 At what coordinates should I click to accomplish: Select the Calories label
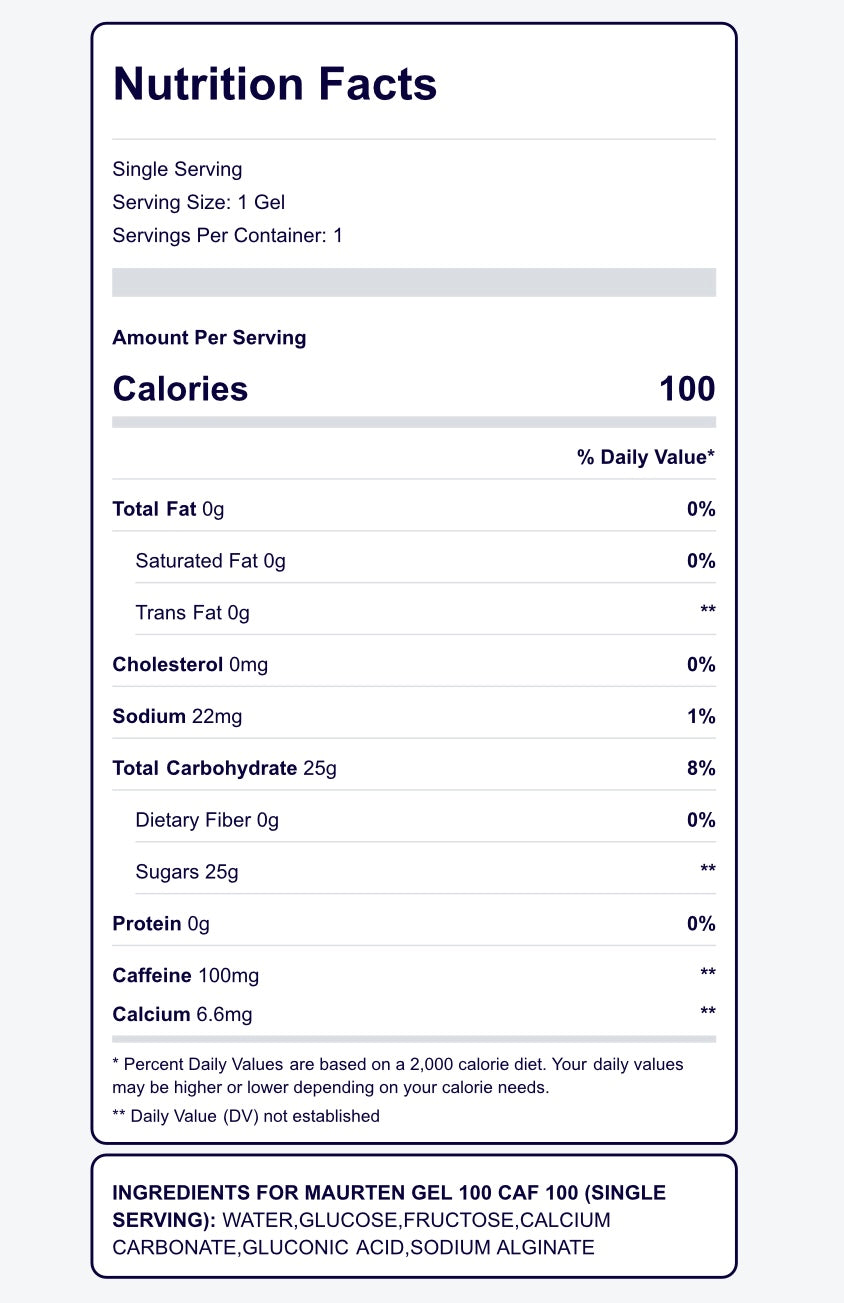pyautogui.click(x=181, y=389)
